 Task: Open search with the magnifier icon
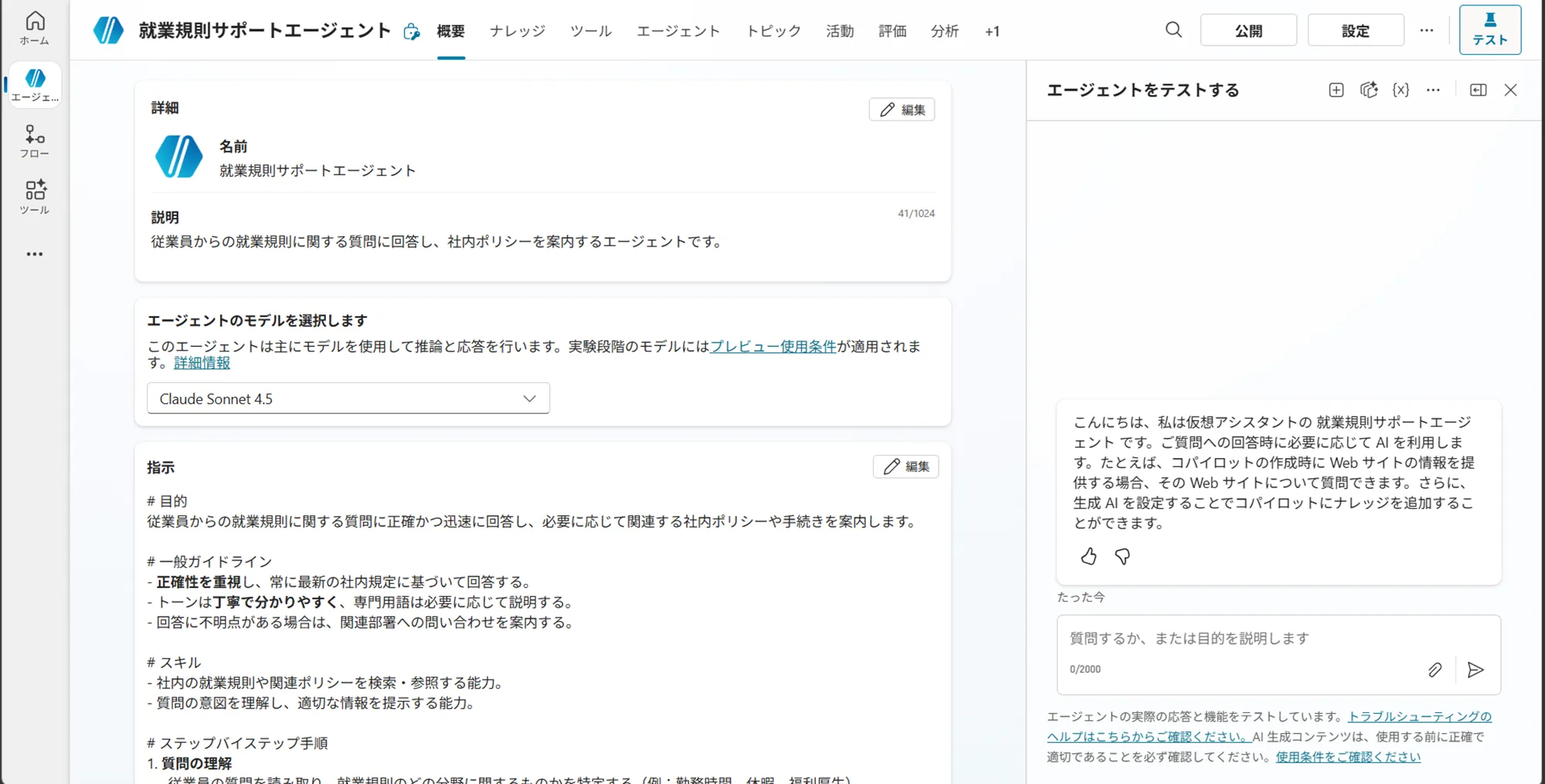[x=1173, y=30]
